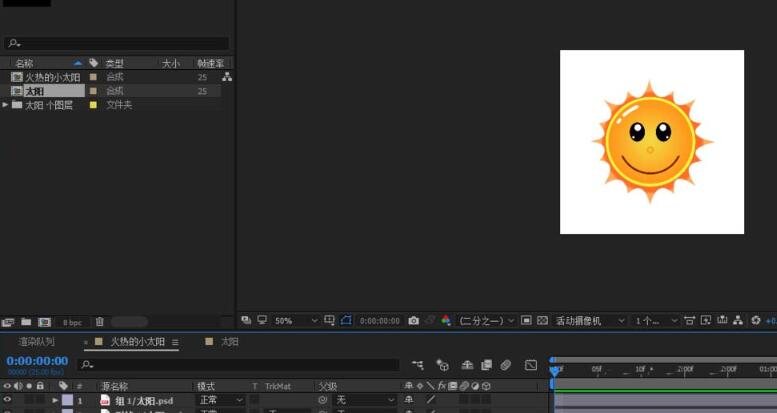Image resolution: width=777 pixels, height=413 pixels.
Task: Delete selected item with trash icon
Action: [99, 322]
